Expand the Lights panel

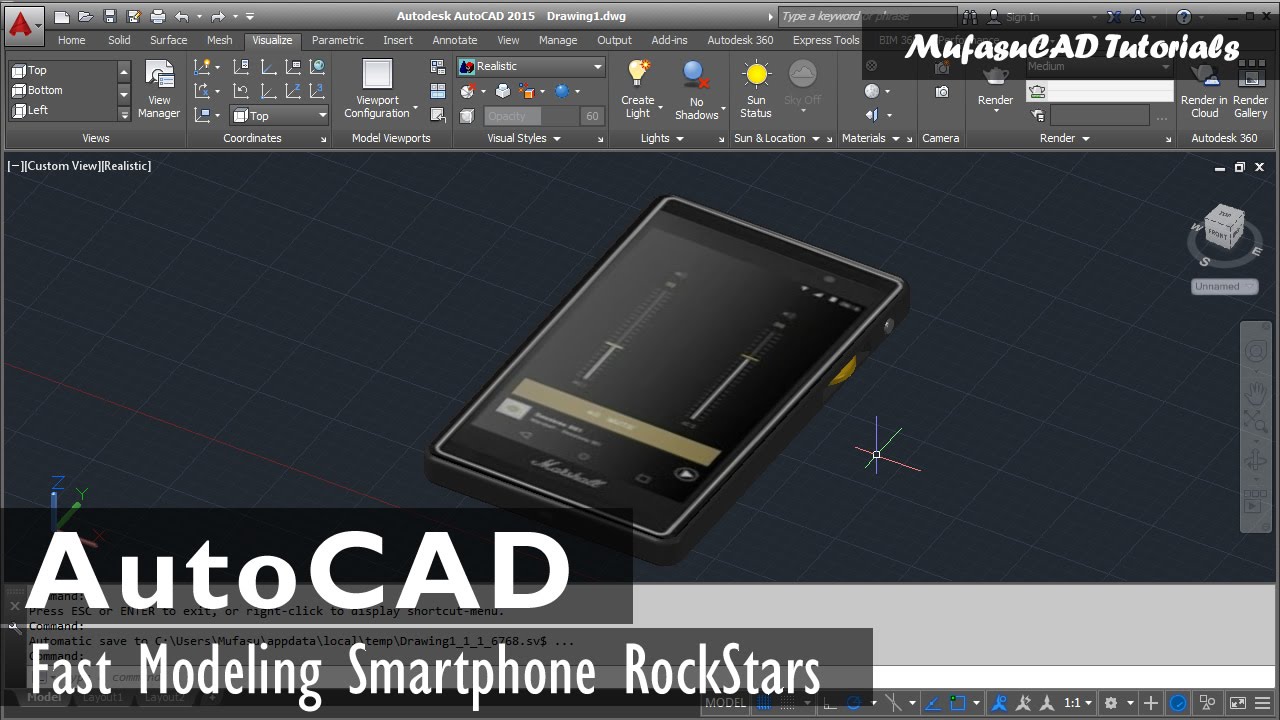coord(662,138)
